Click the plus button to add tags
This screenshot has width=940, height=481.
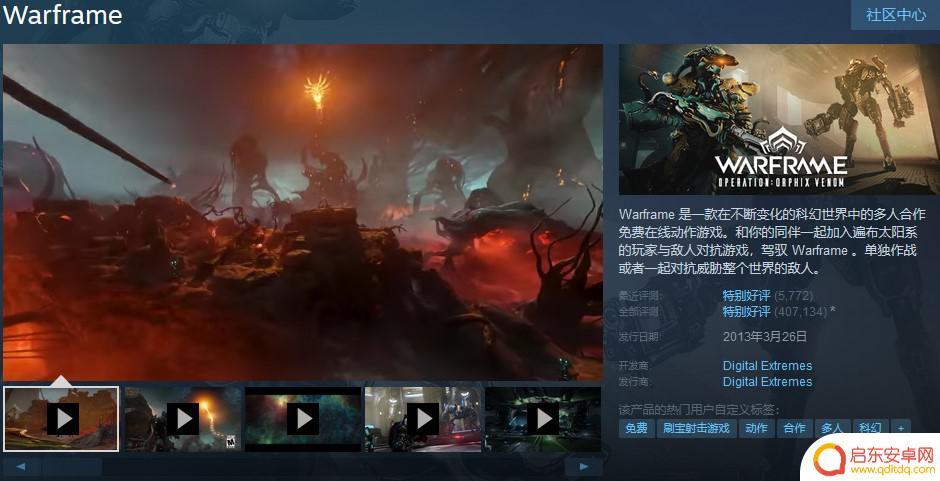click(x=900, y=428)
